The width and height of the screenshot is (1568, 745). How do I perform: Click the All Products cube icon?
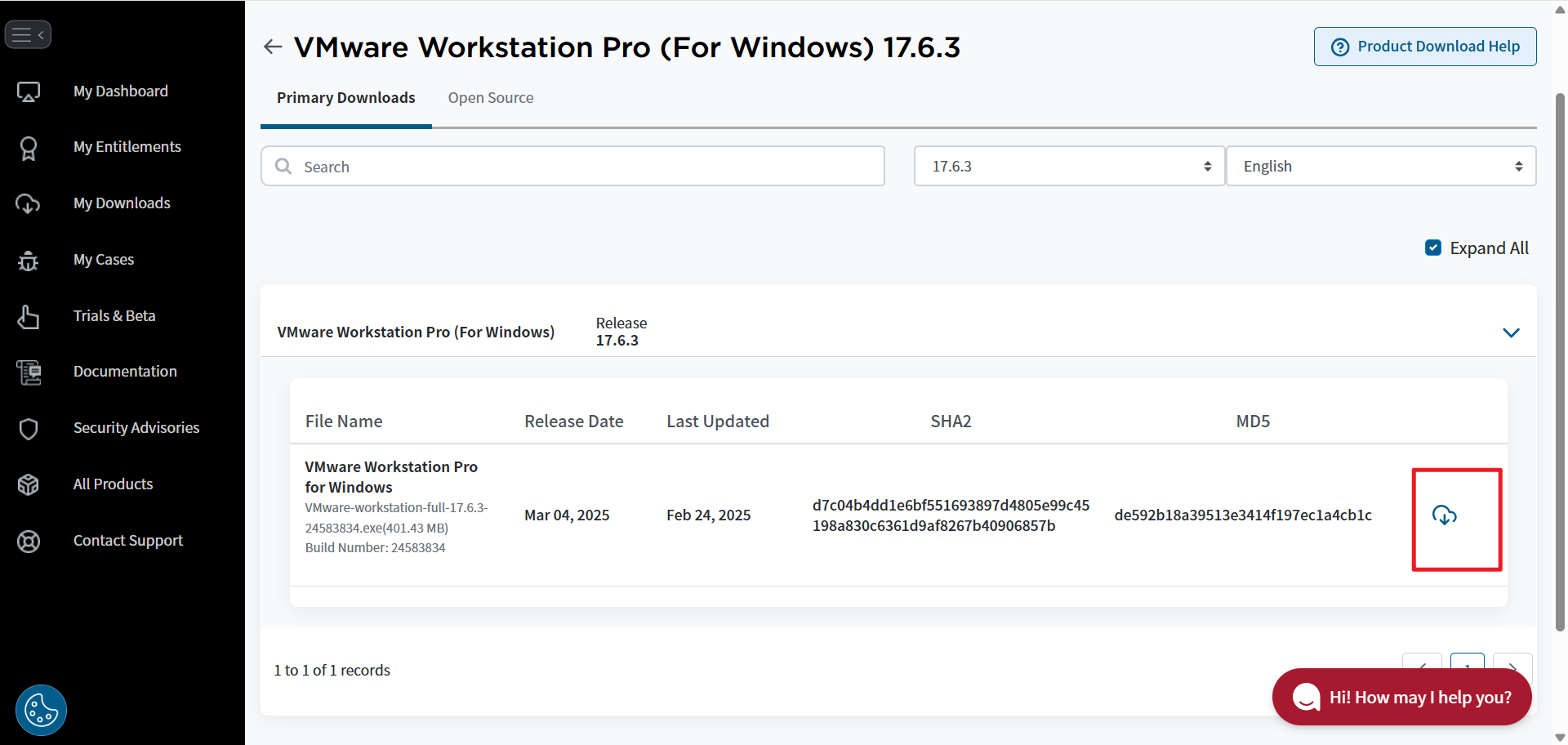point(29,484)
